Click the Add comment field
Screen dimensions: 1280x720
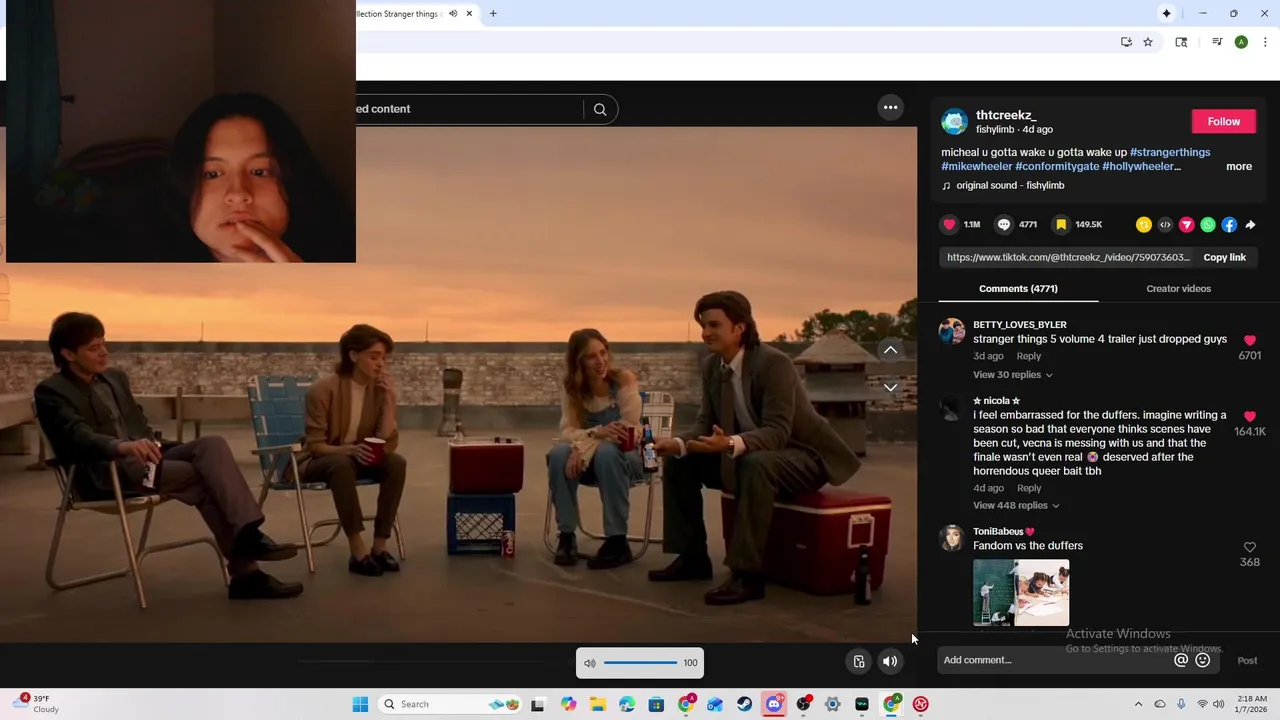click(x=1055, y=660)
